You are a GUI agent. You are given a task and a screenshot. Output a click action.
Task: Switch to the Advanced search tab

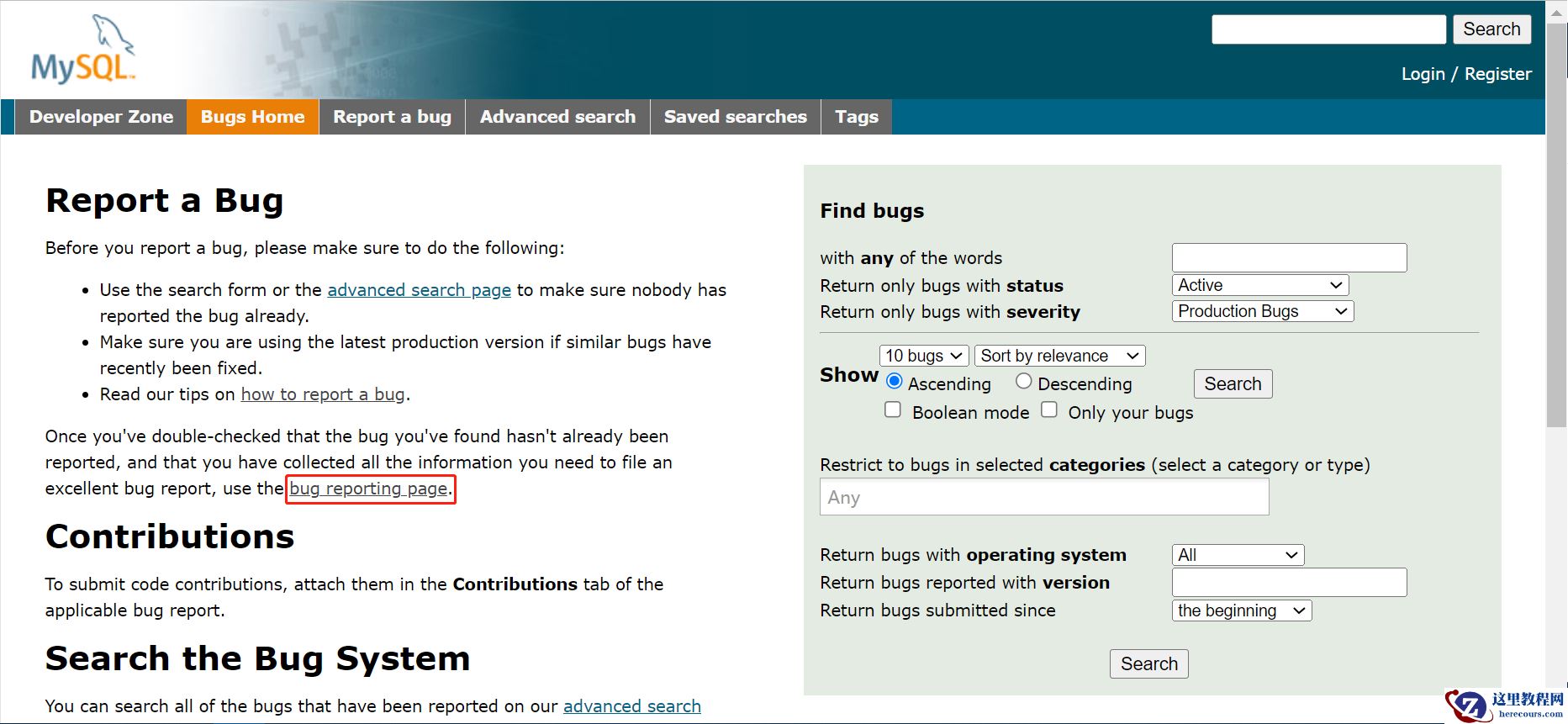(557, 117)
